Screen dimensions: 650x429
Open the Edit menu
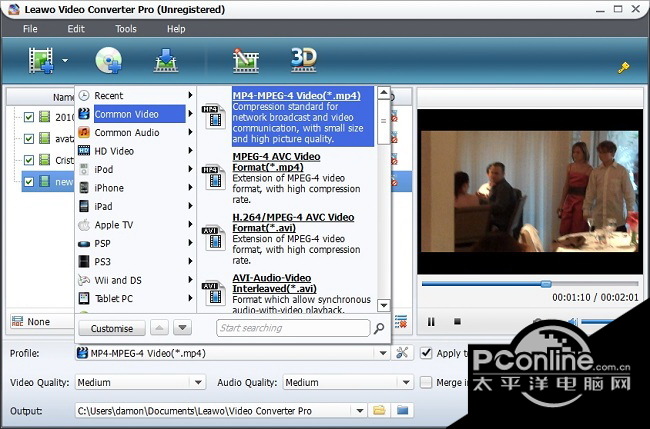[x=76, y=29]
